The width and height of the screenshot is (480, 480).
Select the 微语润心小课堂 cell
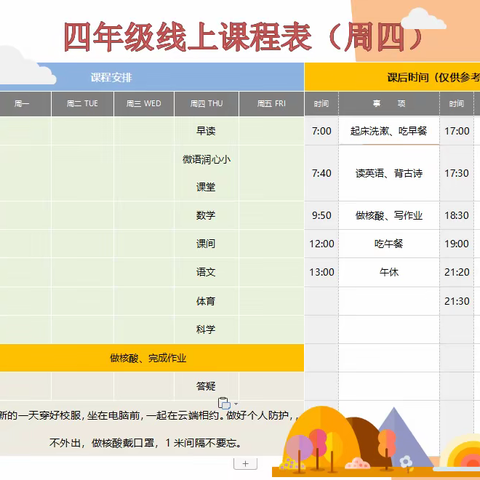tap(206, 173)
